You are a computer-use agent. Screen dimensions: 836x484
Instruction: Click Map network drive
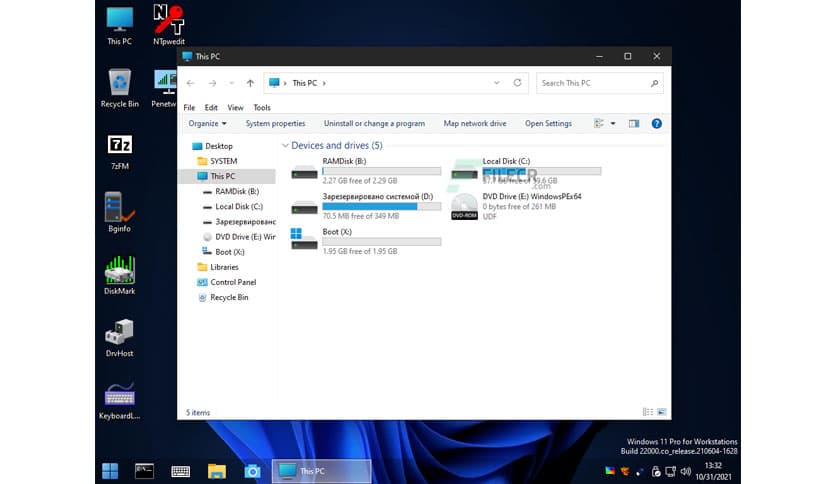point(475,124)
